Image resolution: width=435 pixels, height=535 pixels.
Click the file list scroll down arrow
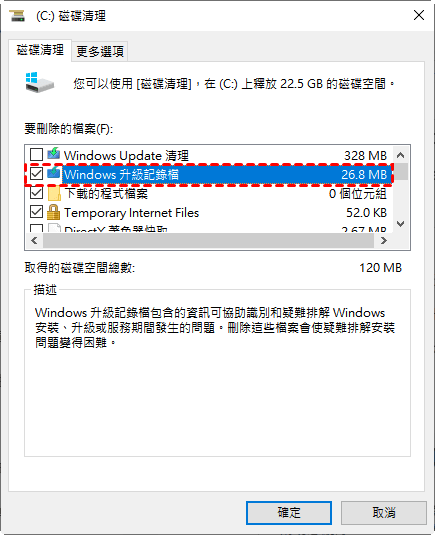tap(401, 224)
